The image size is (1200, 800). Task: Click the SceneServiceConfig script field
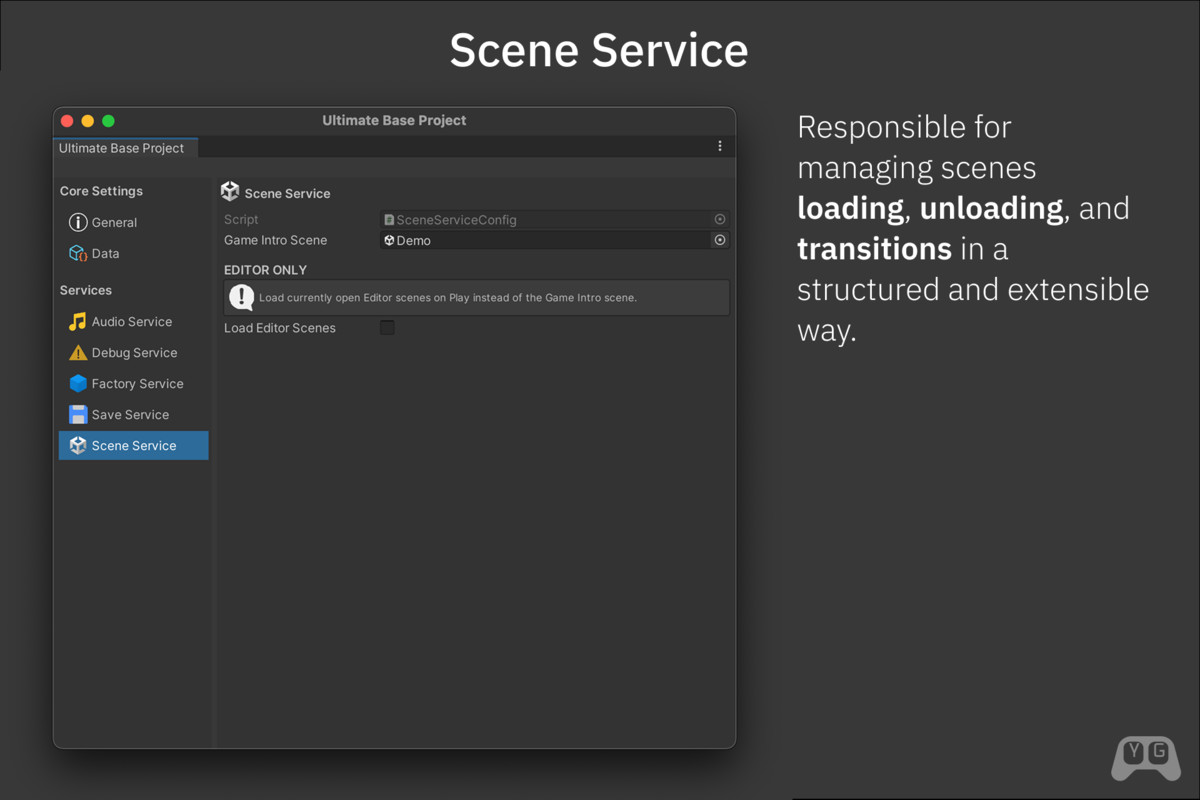coord(545,220)
